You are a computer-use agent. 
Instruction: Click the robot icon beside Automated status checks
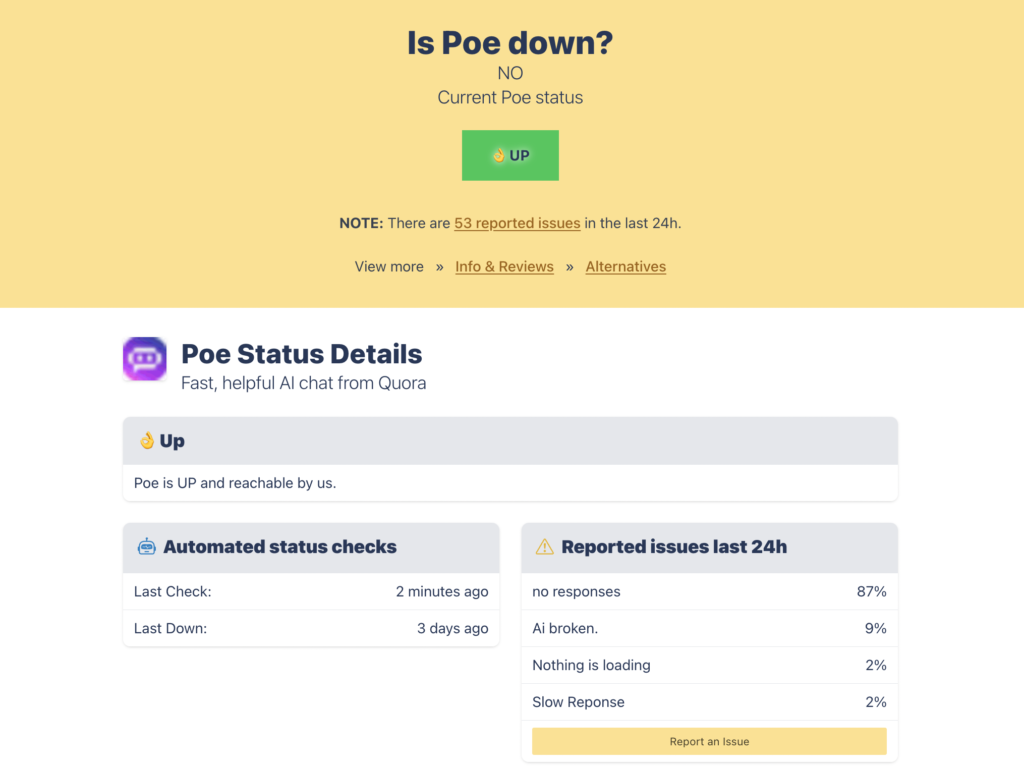pyautogui.click(x=146, y=547)
